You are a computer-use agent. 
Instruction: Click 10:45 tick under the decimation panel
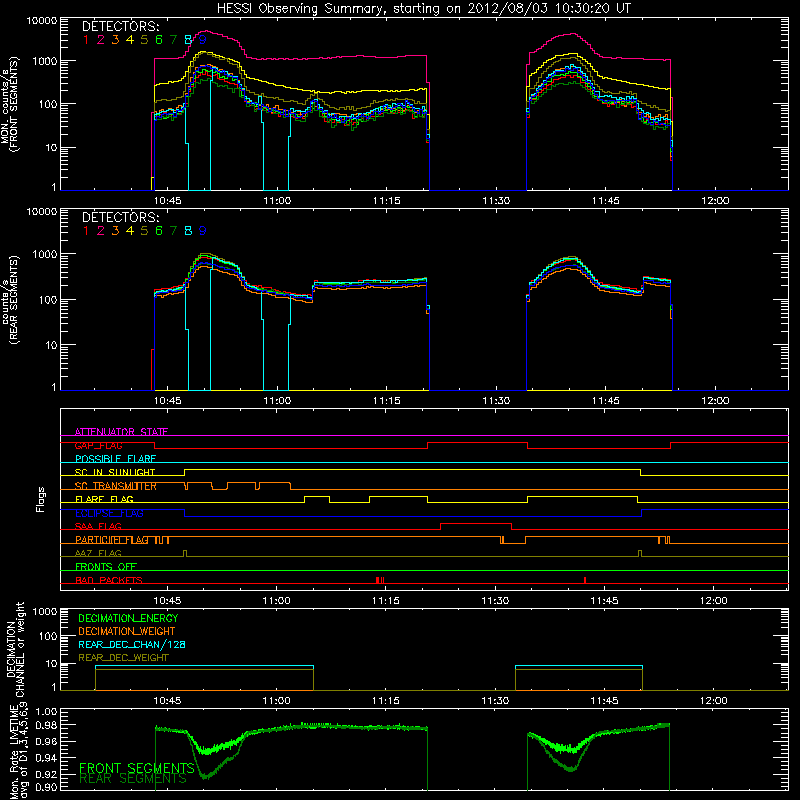(167, 701)
